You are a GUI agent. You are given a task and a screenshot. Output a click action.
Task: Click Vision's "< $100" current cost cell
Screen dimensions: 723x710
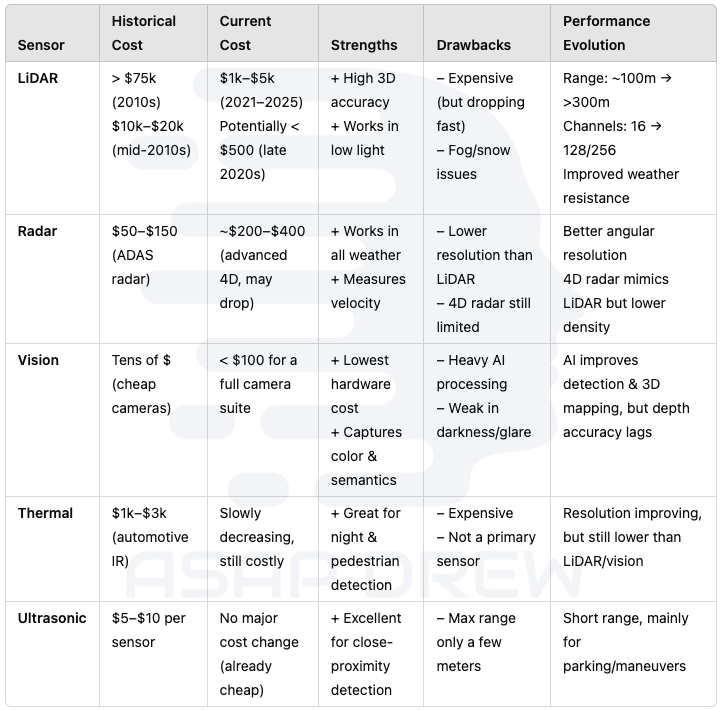pyautogui.click(x=258, y=384)
